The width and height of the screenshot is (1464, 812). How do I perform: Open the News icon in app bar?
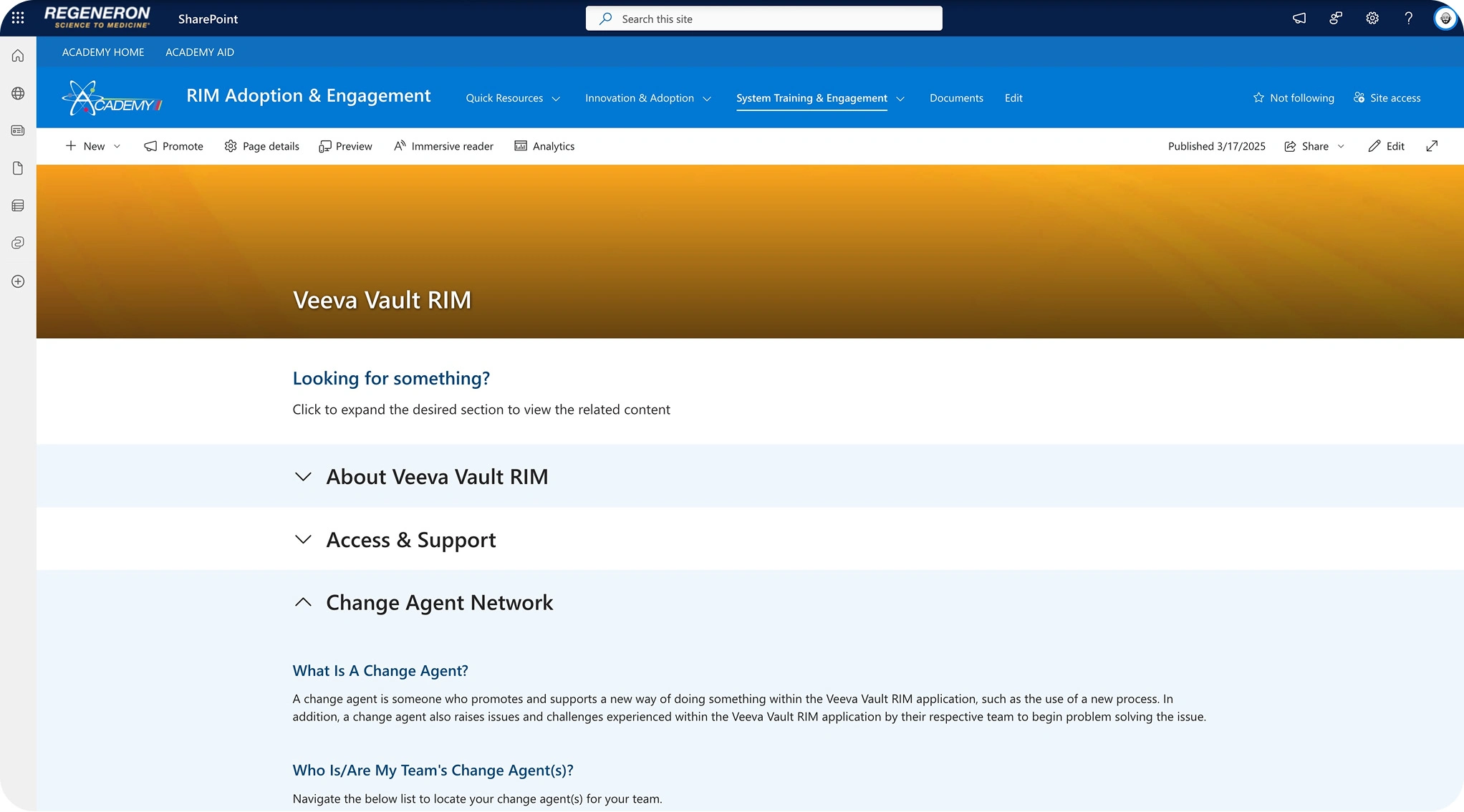click(18, 130)
